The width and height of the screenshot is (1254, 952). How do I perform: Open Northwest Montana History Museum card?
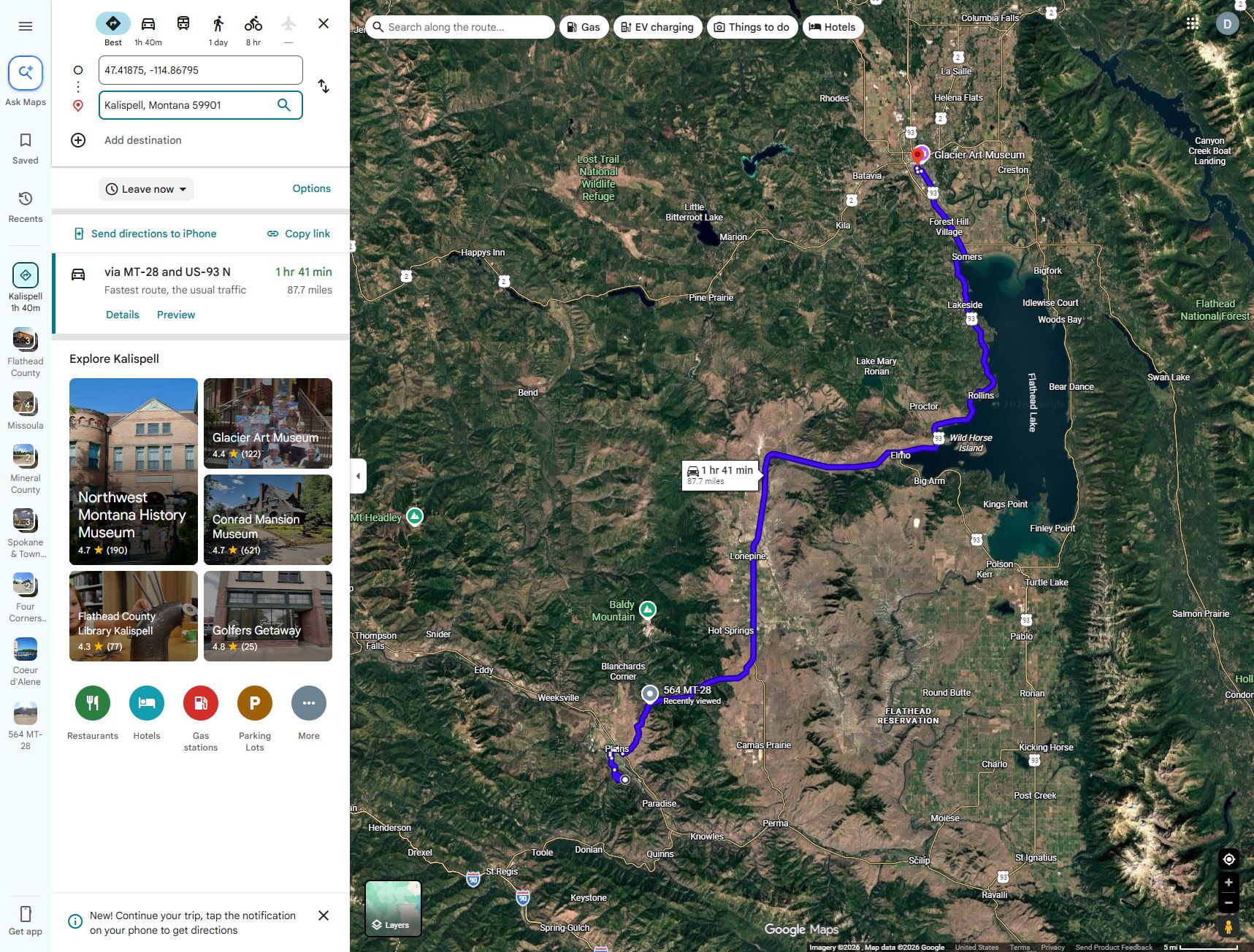134,472
